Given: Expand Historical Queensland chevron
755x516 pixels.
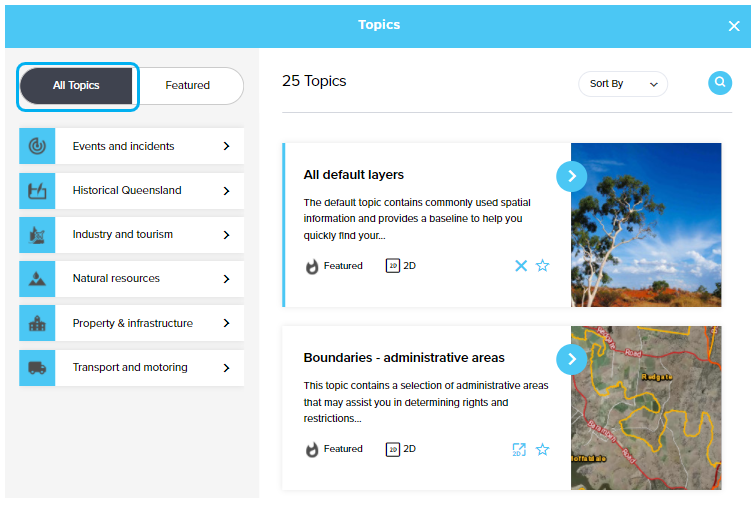Looking at the screenshot, I should [226, 191].
